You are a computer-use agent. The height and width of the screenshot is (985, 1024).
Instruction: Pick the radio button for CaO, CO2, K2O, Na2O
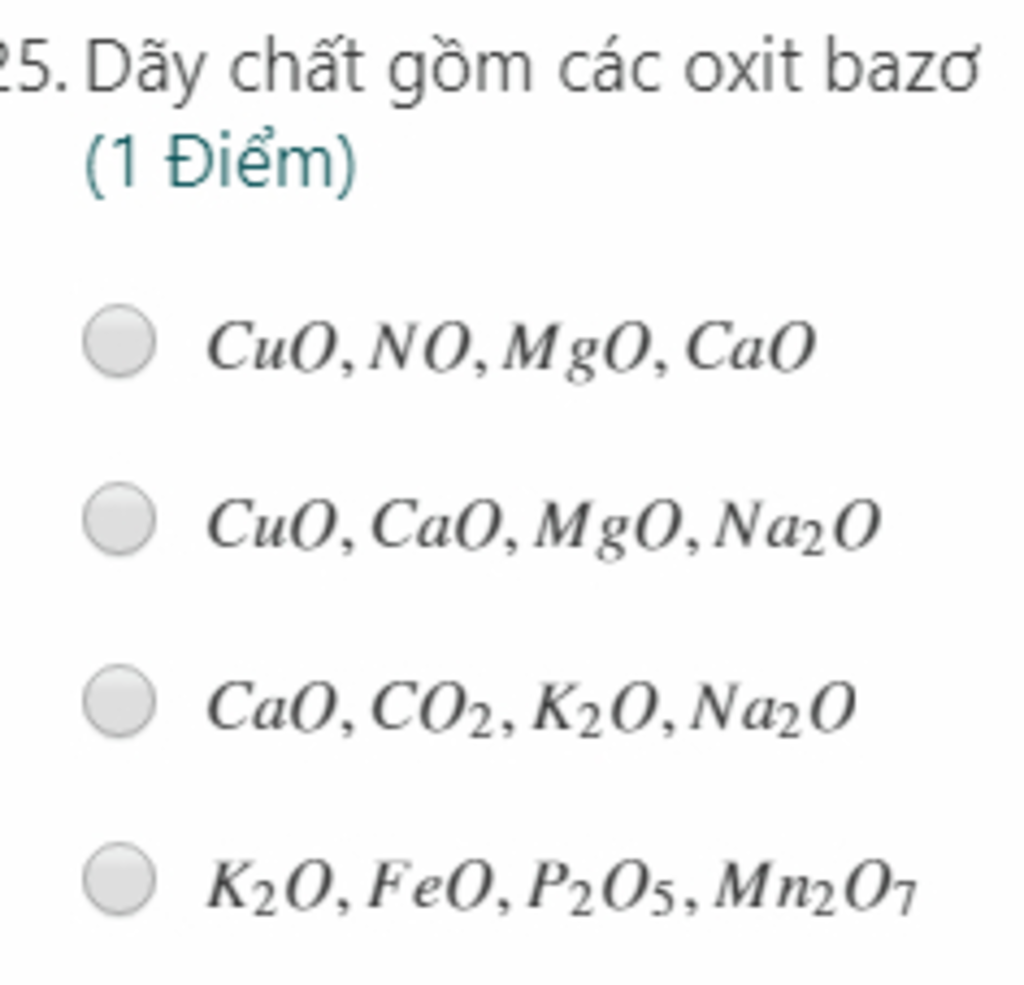(x=120, y=701)
